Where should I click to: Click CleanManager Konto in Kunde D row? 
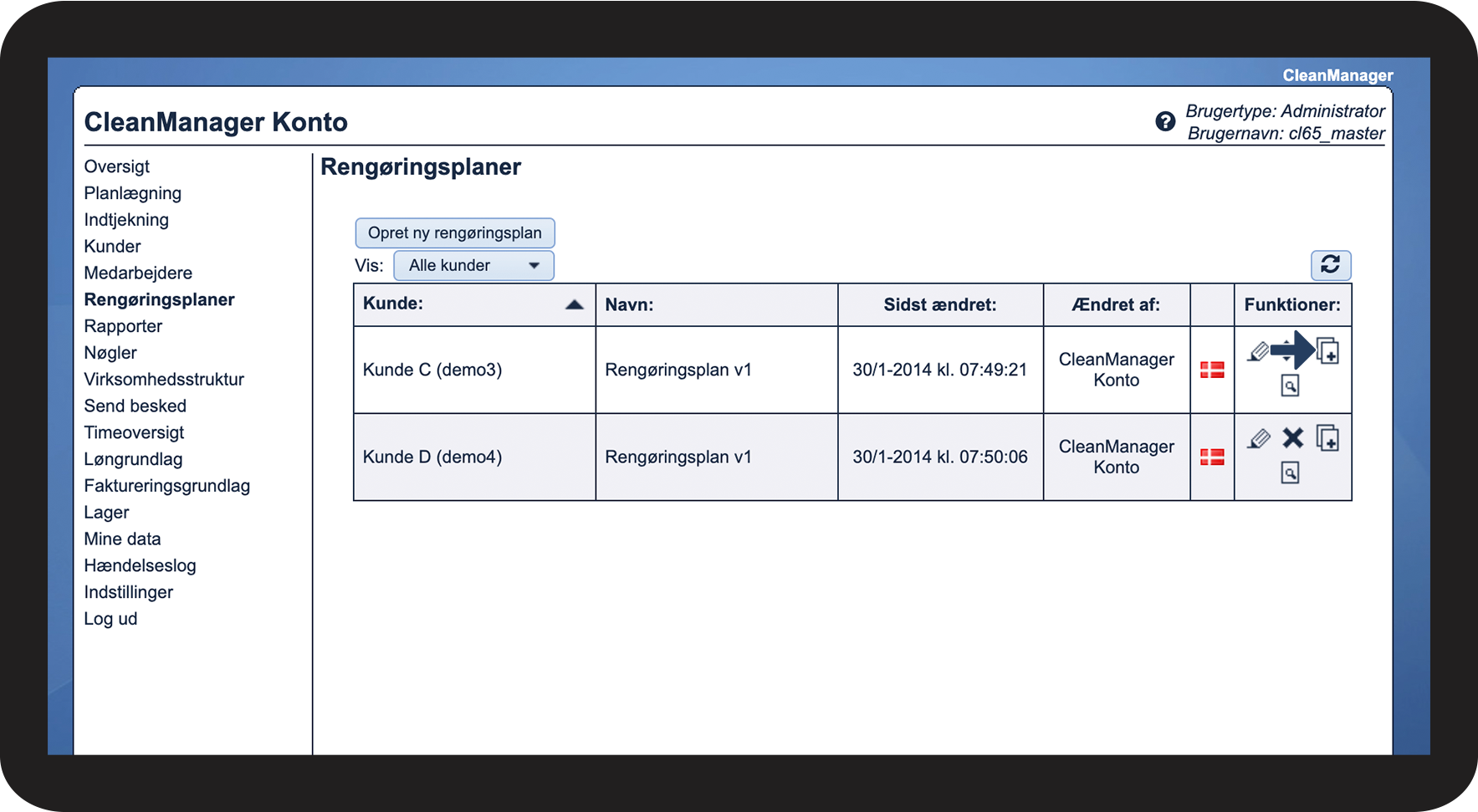1117,457
